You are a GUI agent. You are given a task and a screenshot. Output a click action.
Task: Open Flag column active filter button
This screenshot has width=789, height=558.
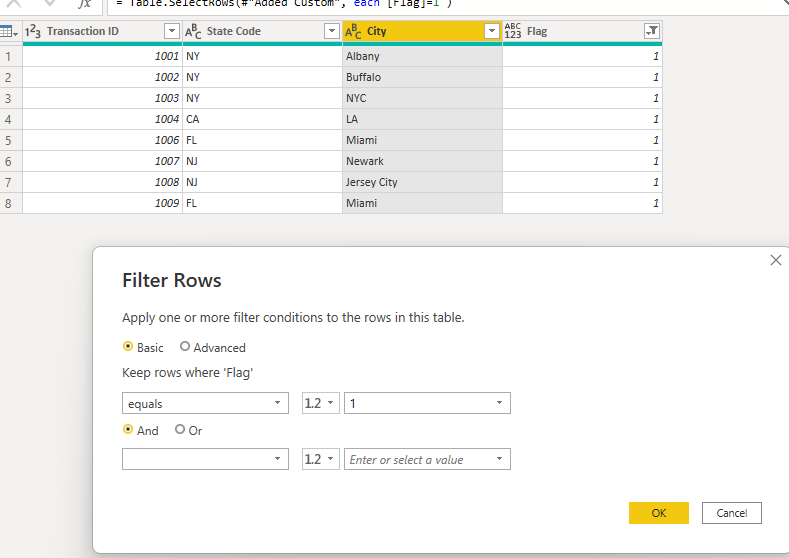click(x=652, y=31)
